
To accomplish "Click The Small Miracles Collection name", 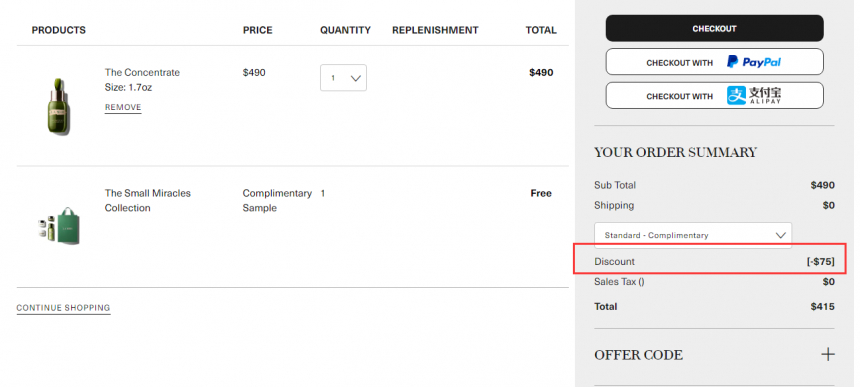I will coord(148,201).
